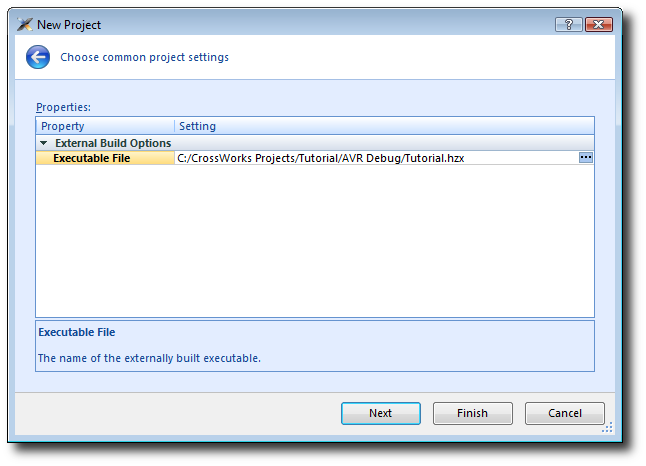Open the browse ellipsis for Executable File
This screenshot has height=466, width=646.
tap(586, 158)
